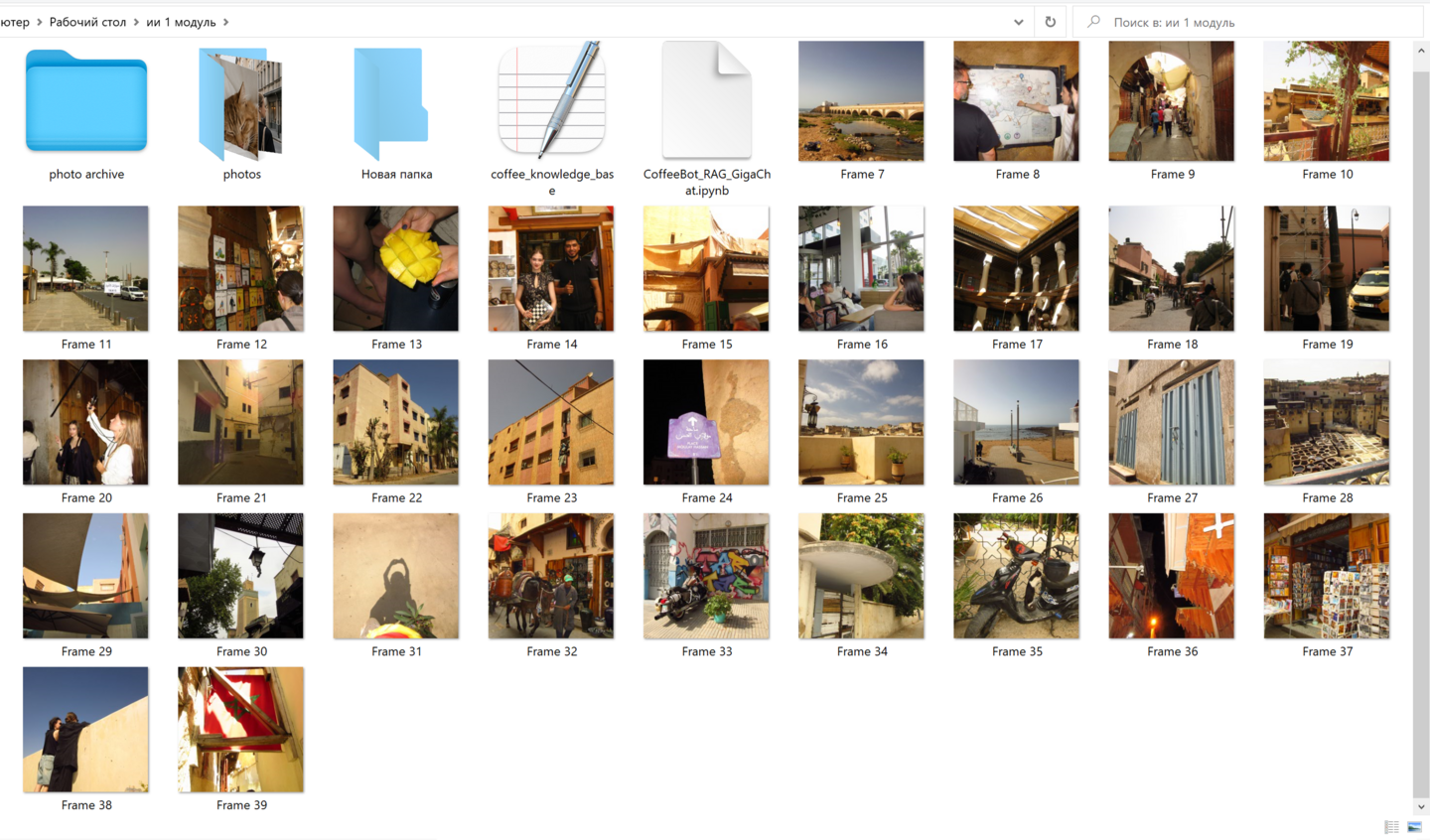Viewport: 1430px width, 840px height.
Task: Select Frame 37 postcard shop photo
Action: pyautogui.click(x=1327, y=576)
